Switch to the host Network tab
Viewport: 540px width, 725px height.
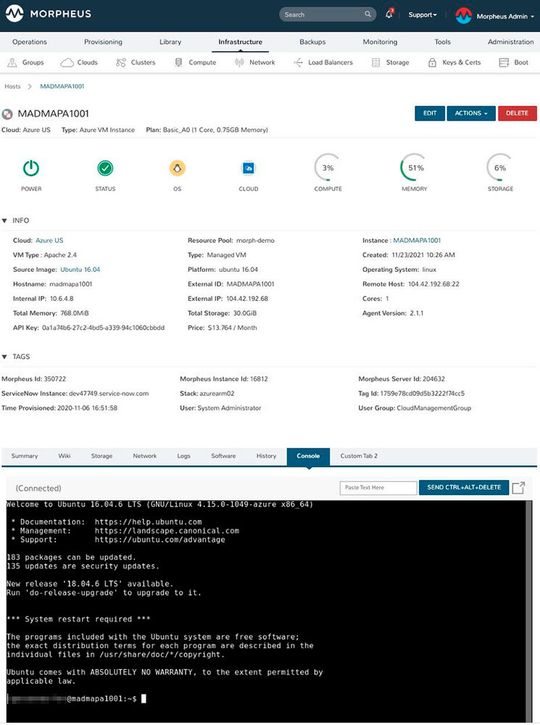(x=145, y=456)
